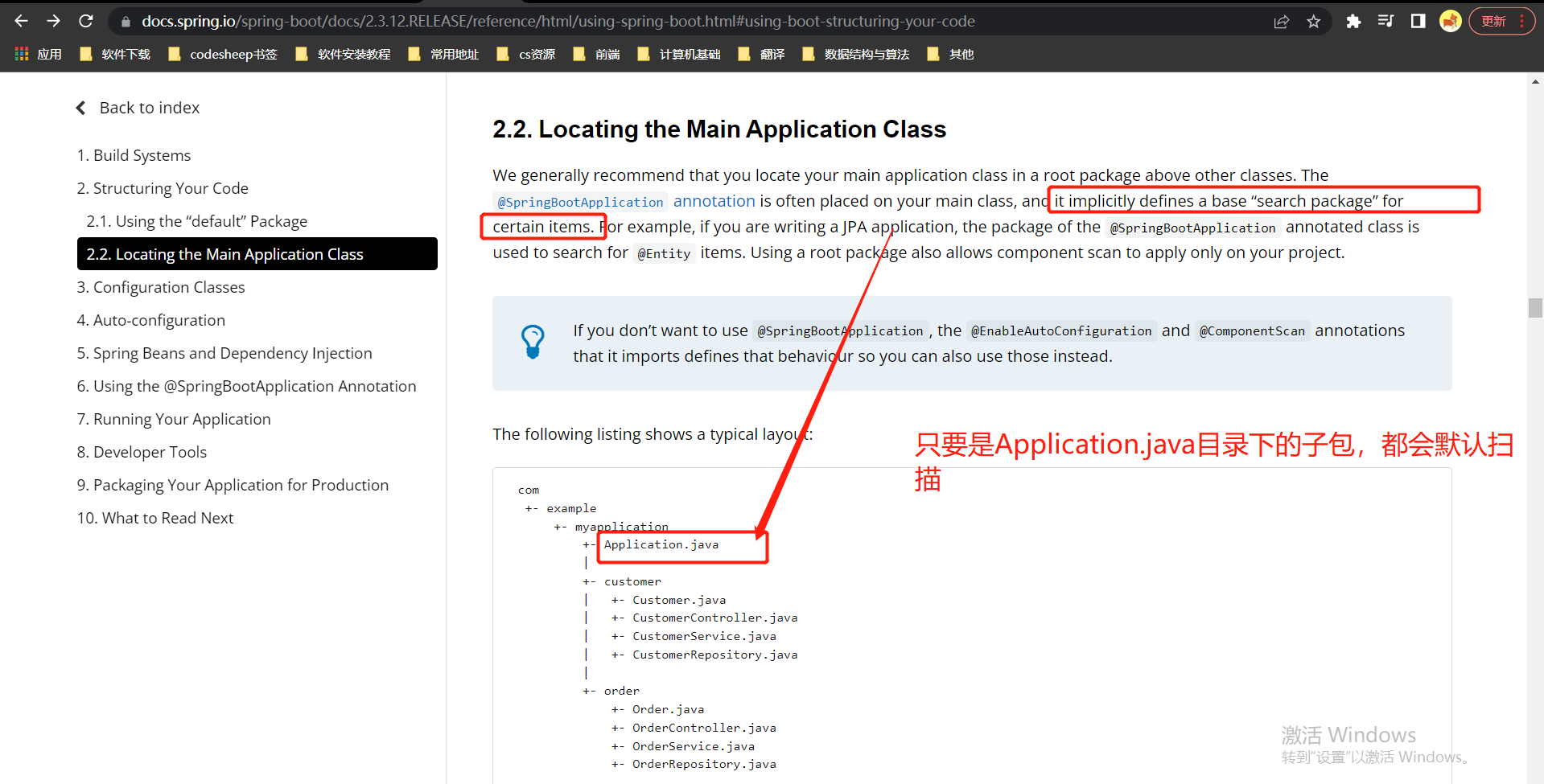This screenshot has height=784, width=1544.
Task: Open 2.1 Using the default Package
Action: point(197,221)
